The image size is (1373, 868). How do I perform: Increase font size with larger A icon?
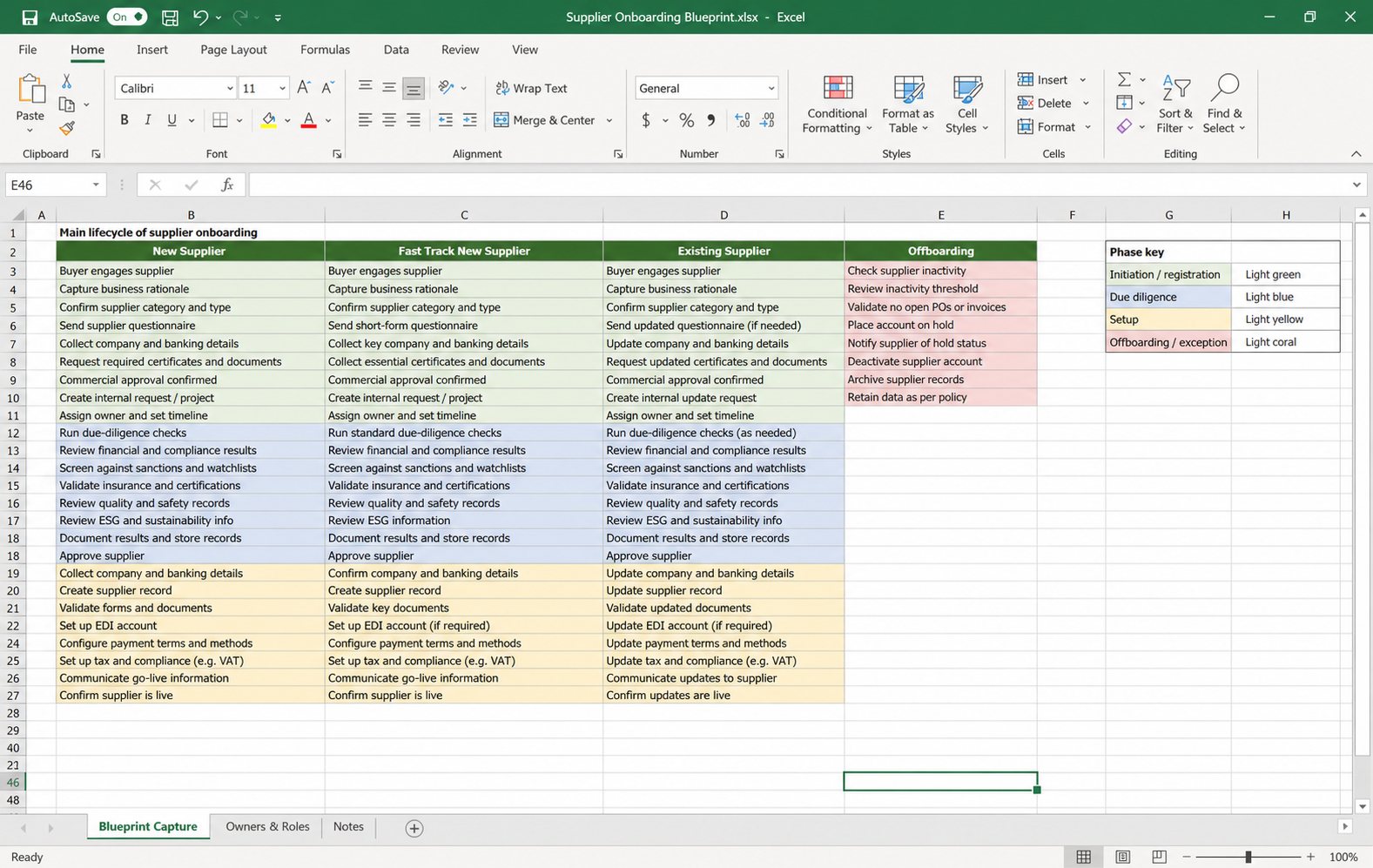click(x=303, y=88)
